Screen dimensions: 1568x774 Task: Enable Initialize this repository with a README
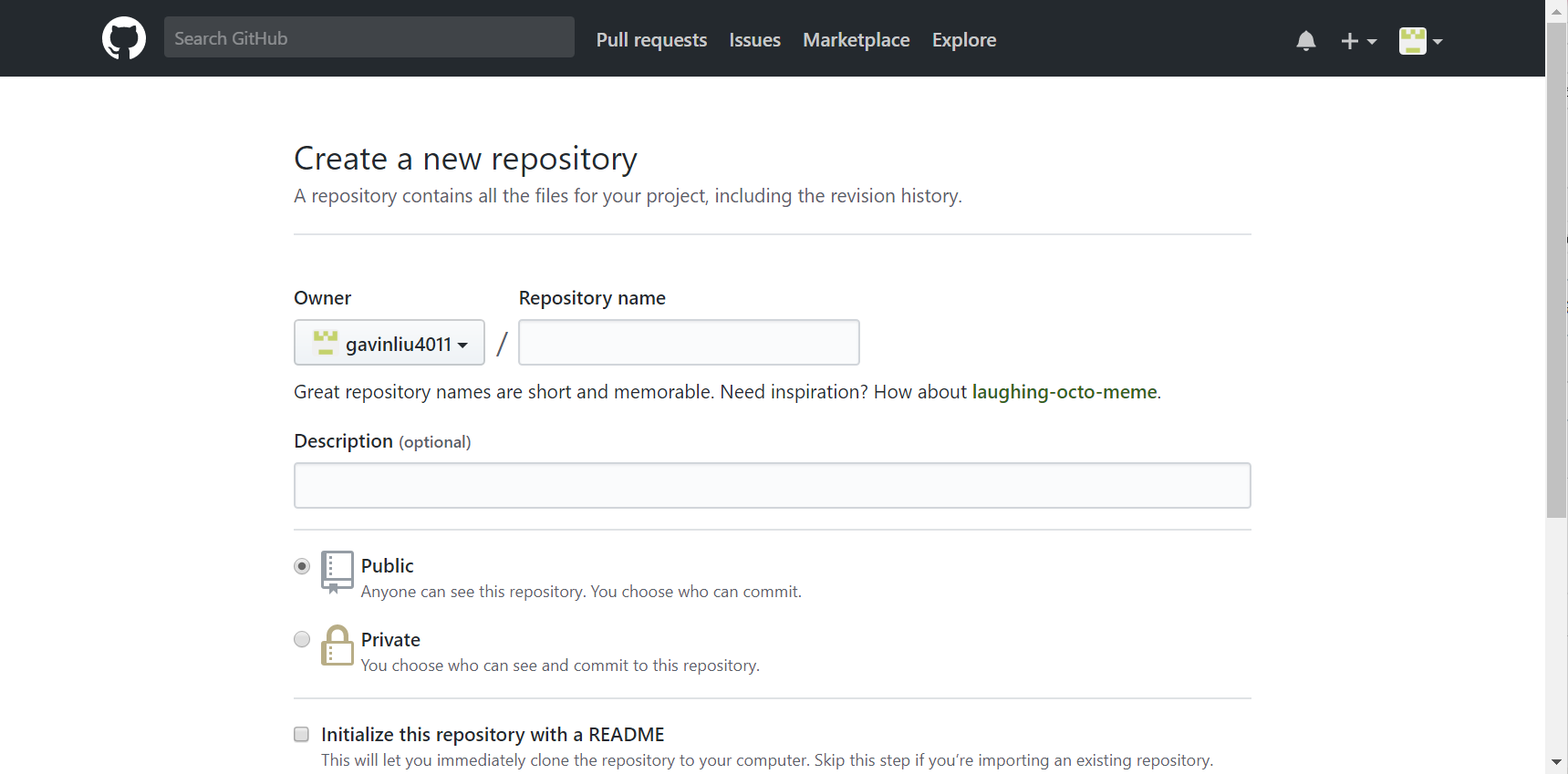point(301,734)
